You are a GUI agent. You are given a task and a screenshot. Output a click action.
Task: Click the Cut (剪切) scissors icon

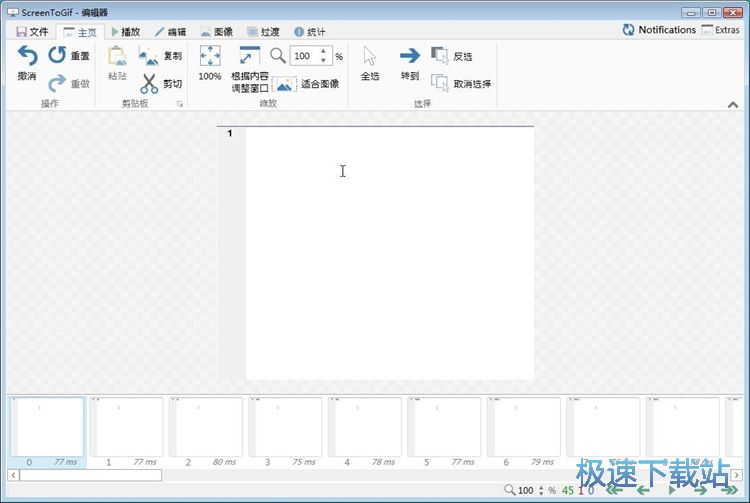pyautogui.click(x=149, y=84)
